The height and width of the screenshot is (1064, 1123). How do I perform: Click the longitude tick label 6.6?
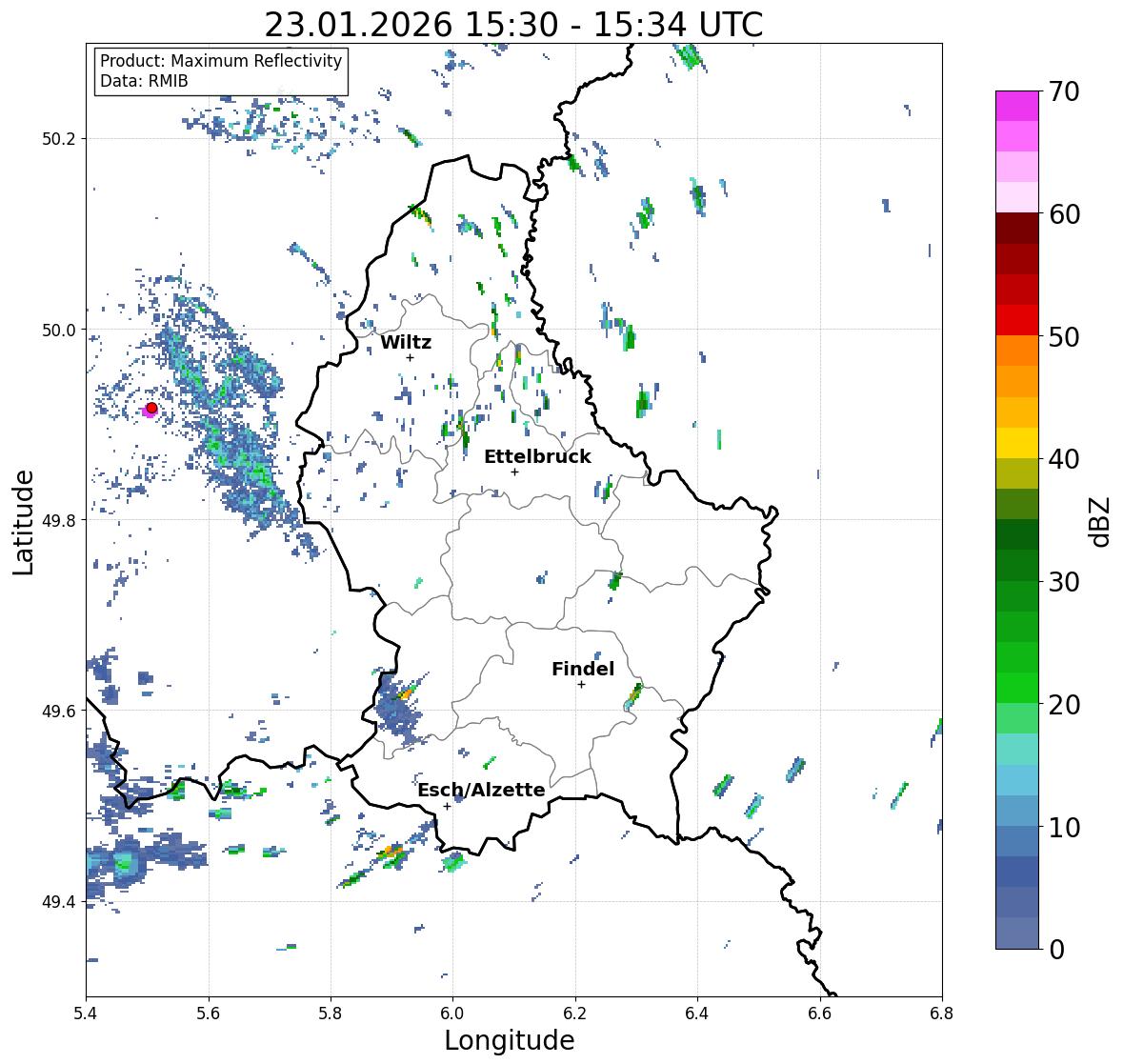[820, 1014]
